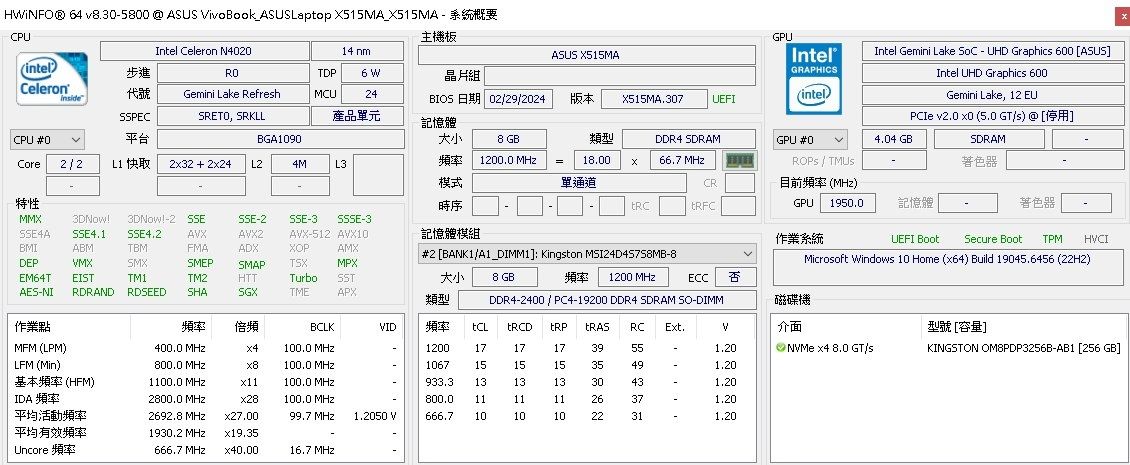Click the 單通道 memory mode field
This screenshot has height=465, width=1130.
(x=579, y=183)
